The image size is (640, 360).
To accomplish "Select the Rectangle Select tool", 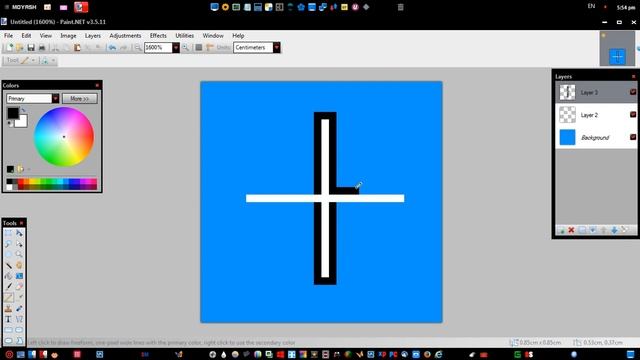I will tap(8, 233).
